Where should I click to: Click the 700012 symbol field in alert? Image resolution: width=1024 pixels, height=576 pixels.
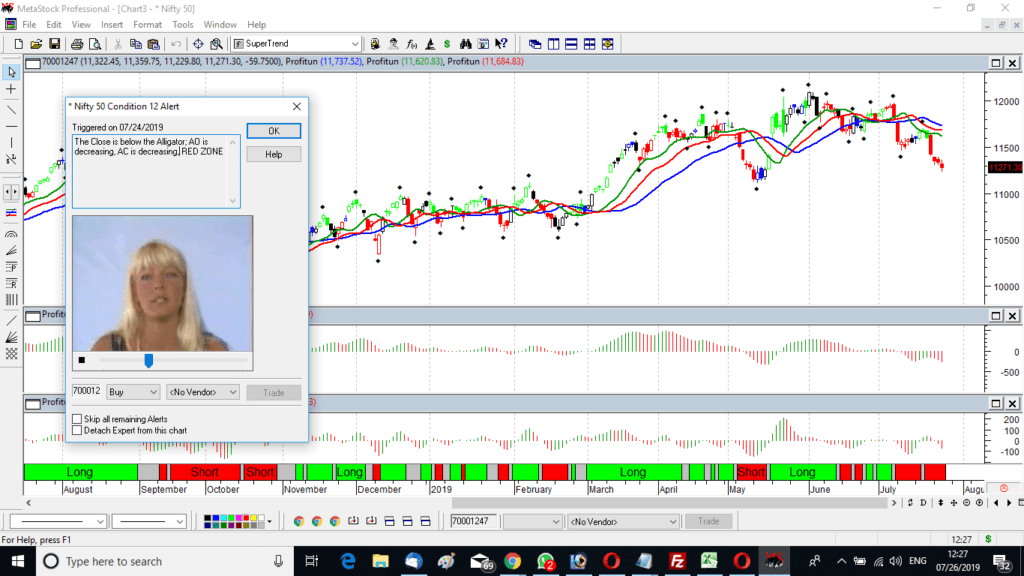(x=86, y=391)
